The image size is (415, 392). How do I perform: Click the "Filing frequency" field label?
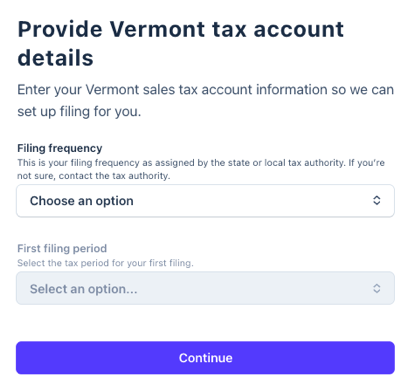(60, 148)
